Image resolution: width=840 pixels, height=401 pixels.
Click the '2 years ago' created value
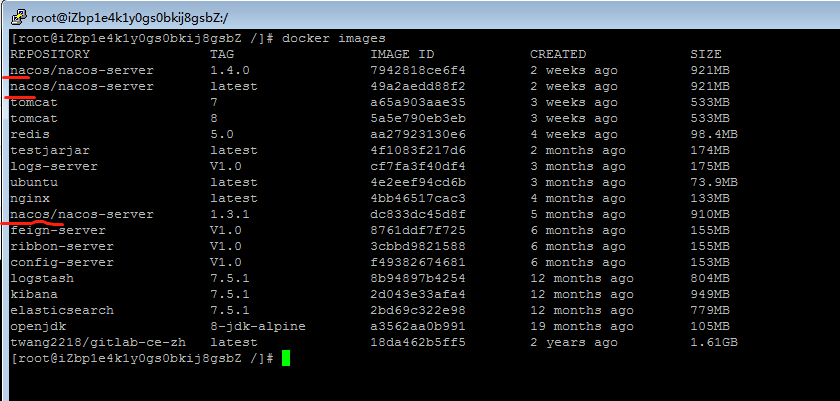click(574, 342)
